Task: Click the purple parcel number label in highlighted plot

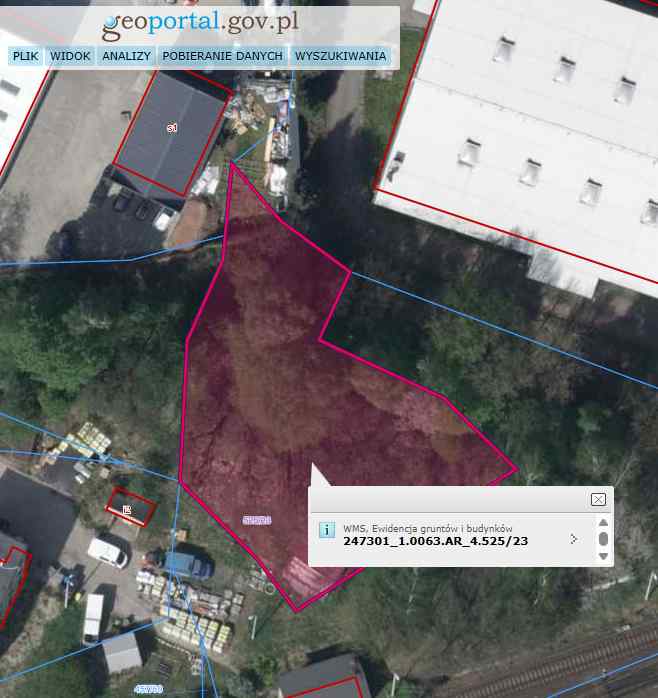Action: pyautogui.click(x=257, y=520)
